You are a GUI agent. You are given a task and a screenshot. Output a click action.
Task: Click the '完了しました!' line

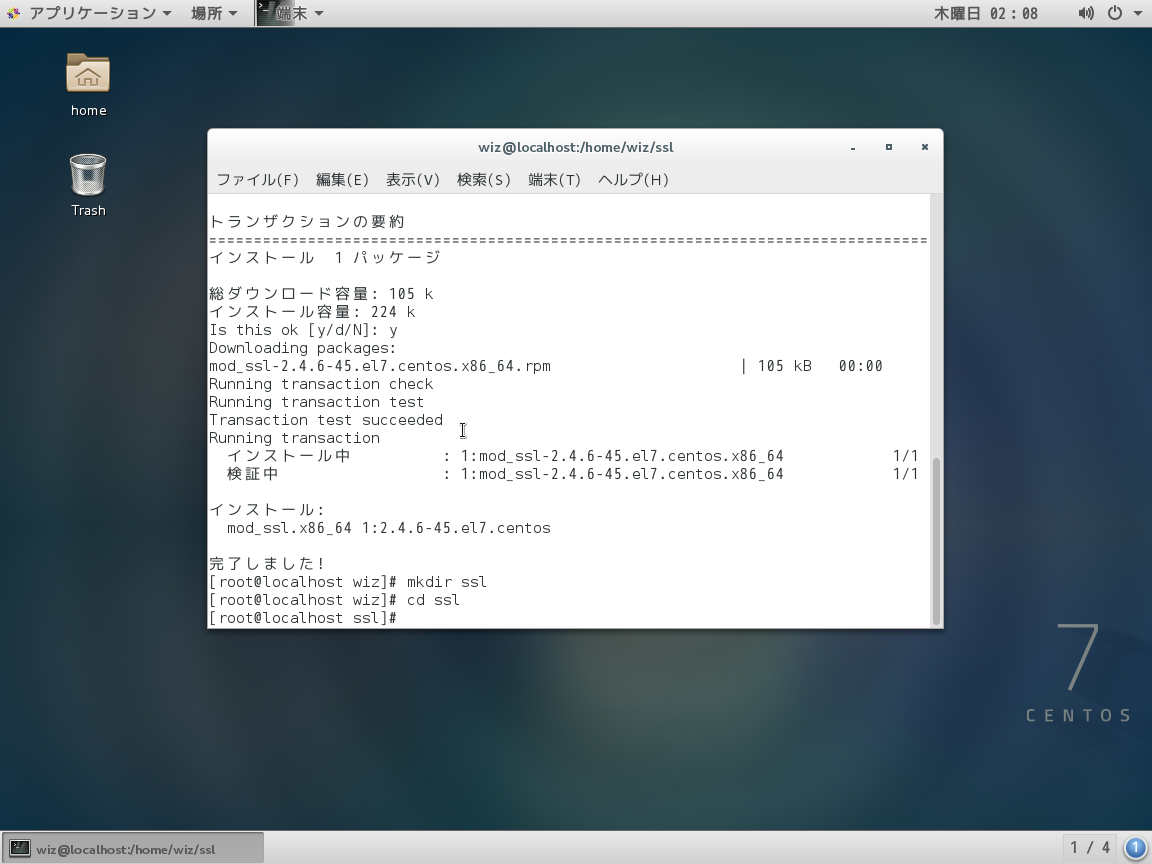(x=267, y=564)
